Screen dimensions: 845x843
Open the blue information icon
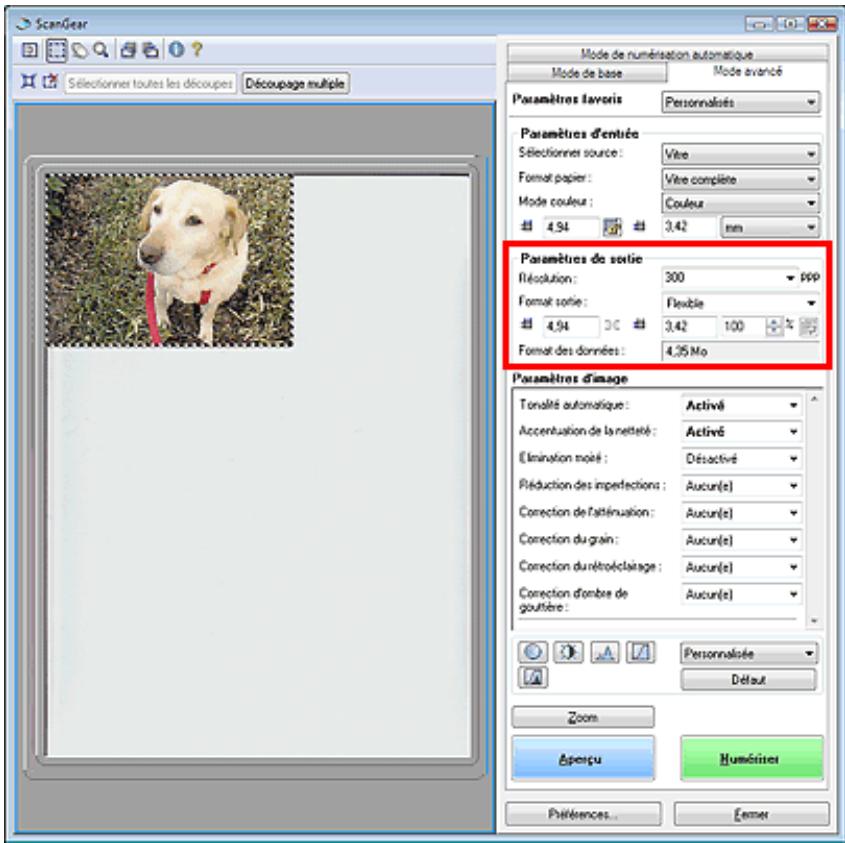click(x=176, y=50)
